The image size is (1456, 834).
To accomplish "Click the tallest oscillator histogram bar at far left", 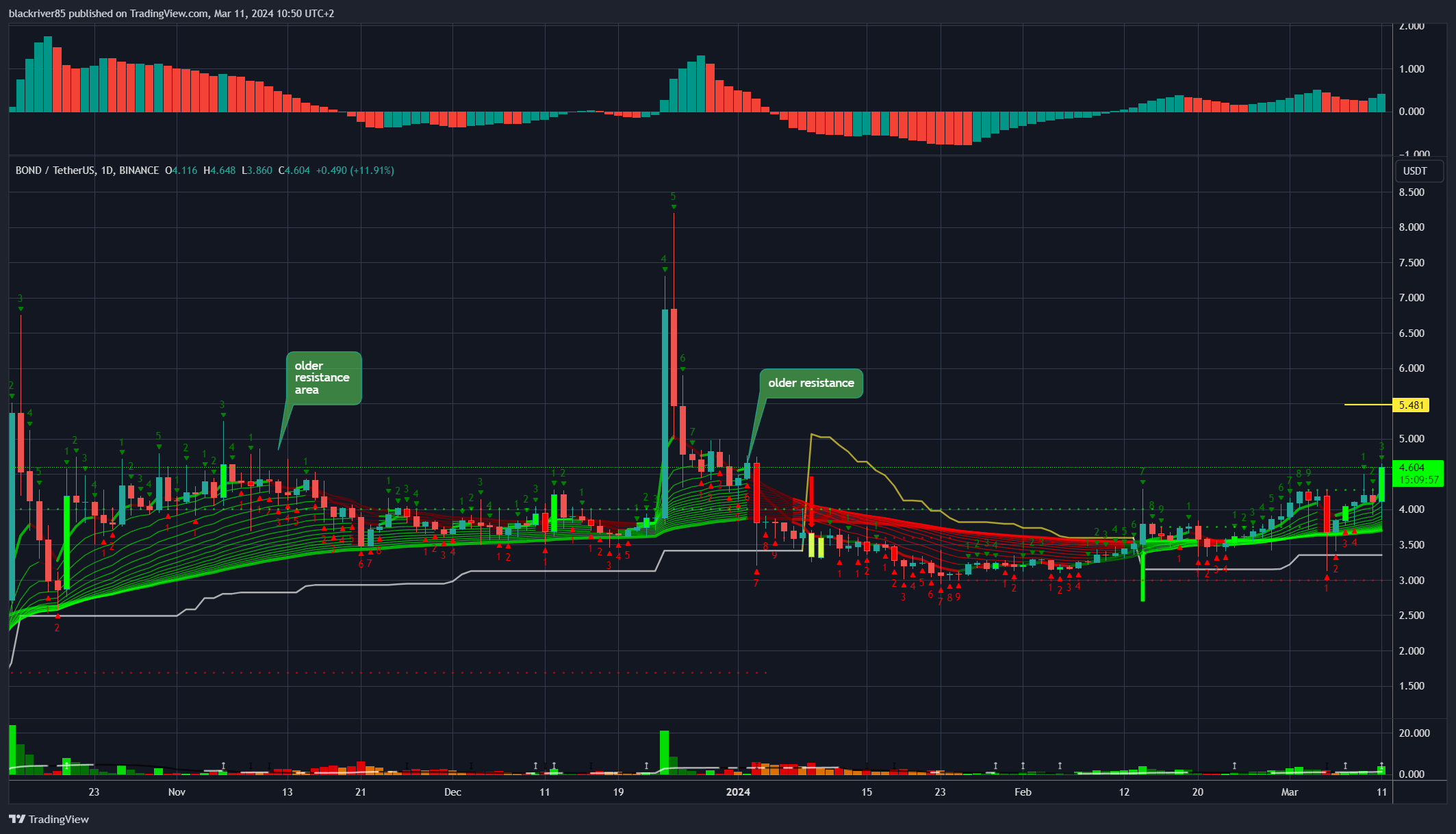I will coord(48,74).
